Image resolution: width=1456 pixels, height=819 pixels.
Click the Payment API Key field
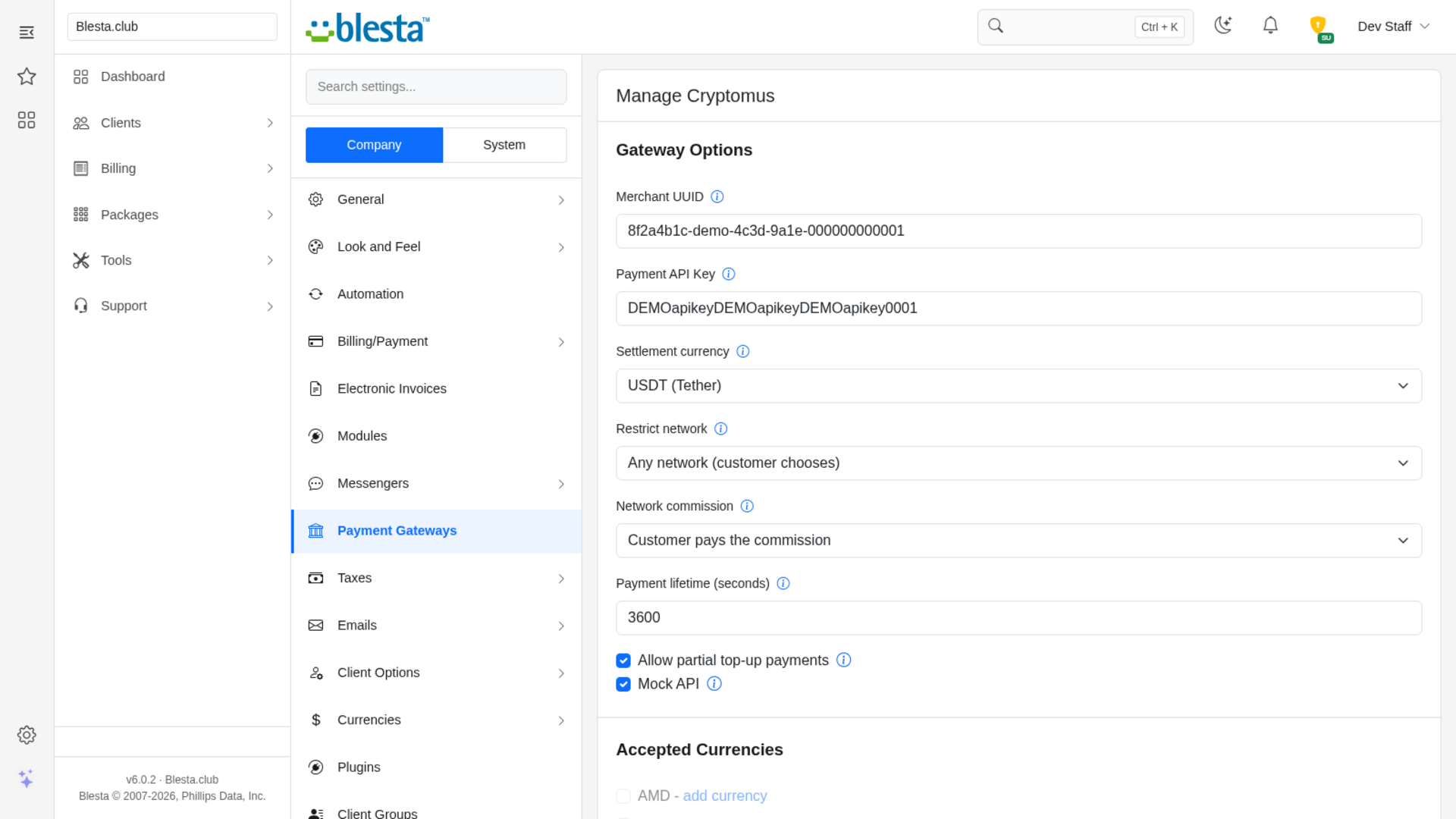[1018, 309]
